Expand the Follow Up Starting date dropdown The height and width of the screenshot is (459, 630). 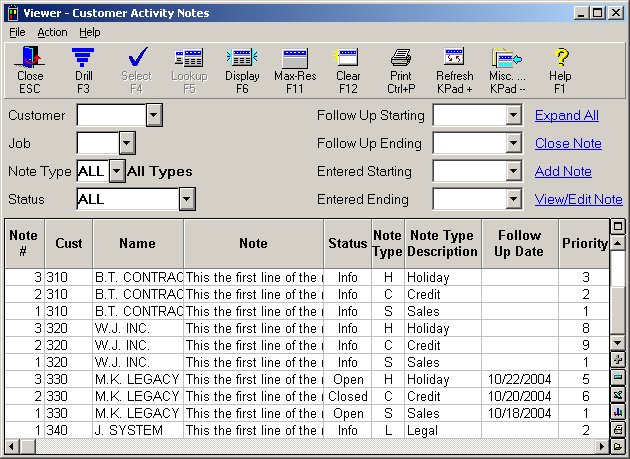(514, 115)
